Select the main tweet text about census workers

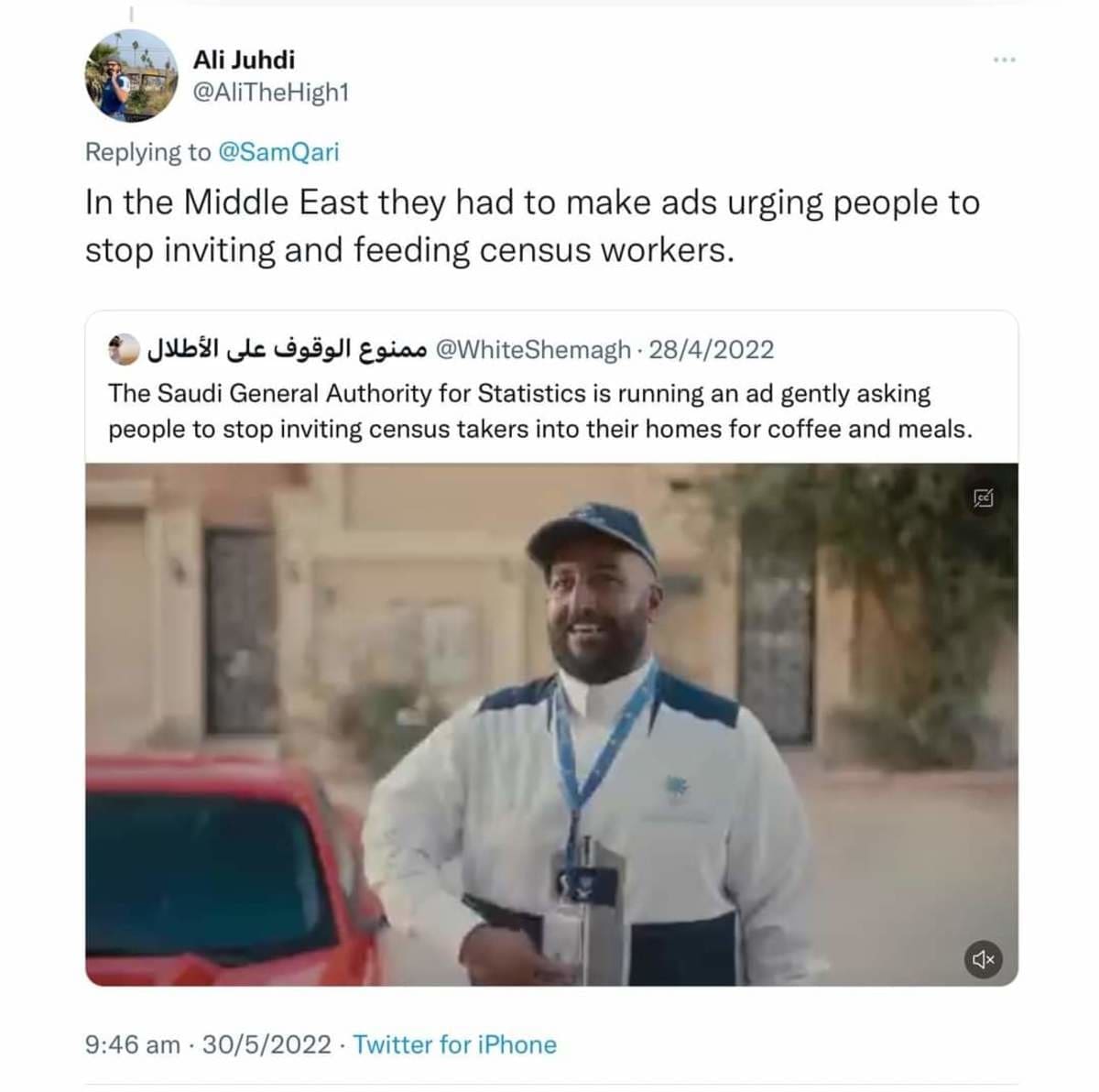point(532,226)
